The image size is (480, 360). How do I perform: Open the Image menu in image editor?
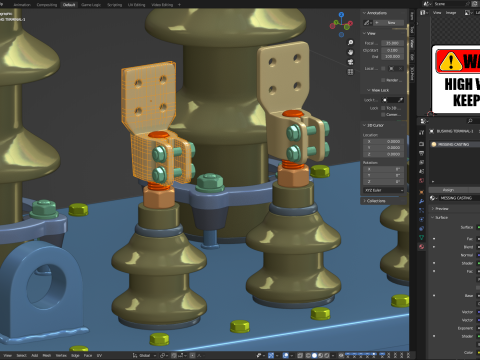point(451,13)
